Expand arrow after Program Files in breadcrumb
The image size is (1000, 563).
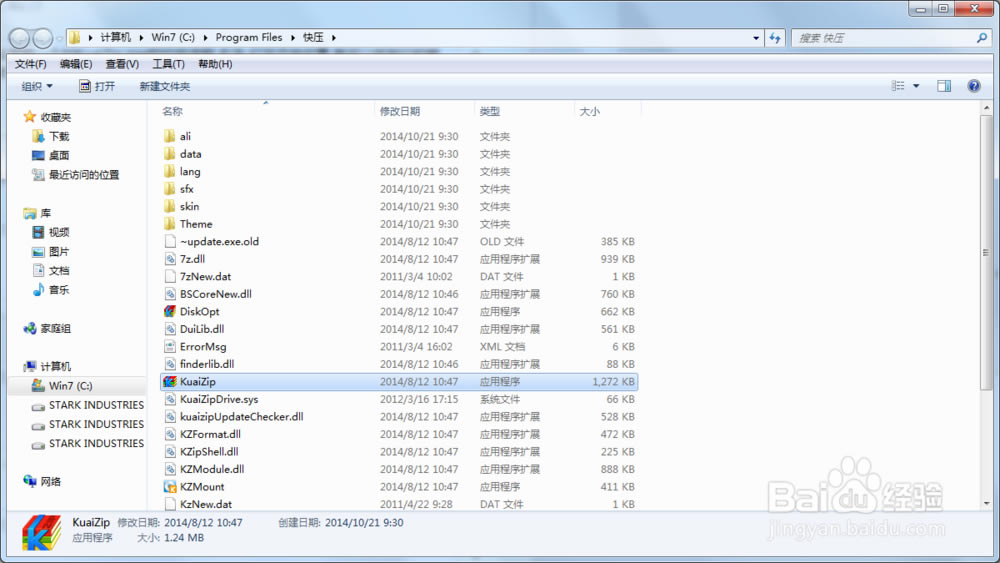[x=293, y=38]
